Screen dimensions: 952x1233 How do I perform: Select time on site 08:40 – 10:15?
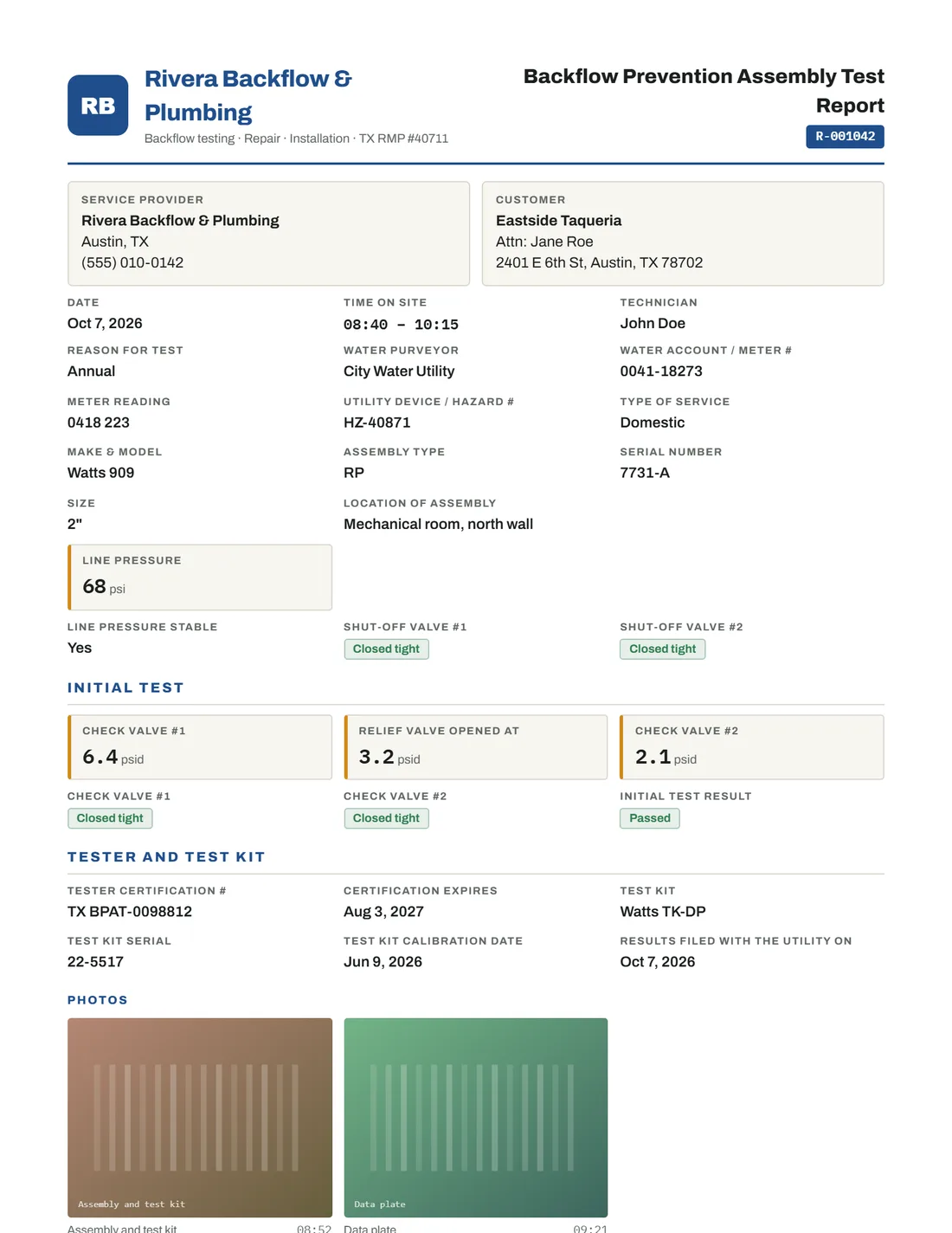[x=401, y=325]
